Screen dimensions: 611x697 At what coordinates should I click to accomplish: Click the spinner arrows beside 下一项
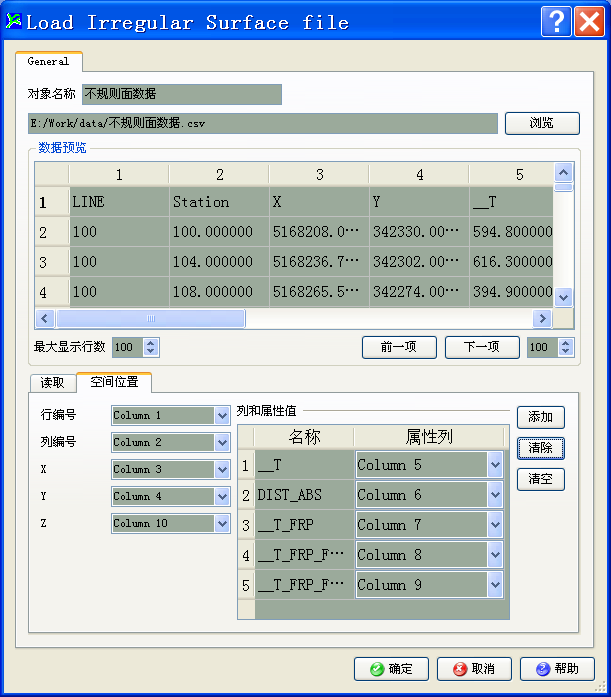pyautogui.click(x=565, y=347)
